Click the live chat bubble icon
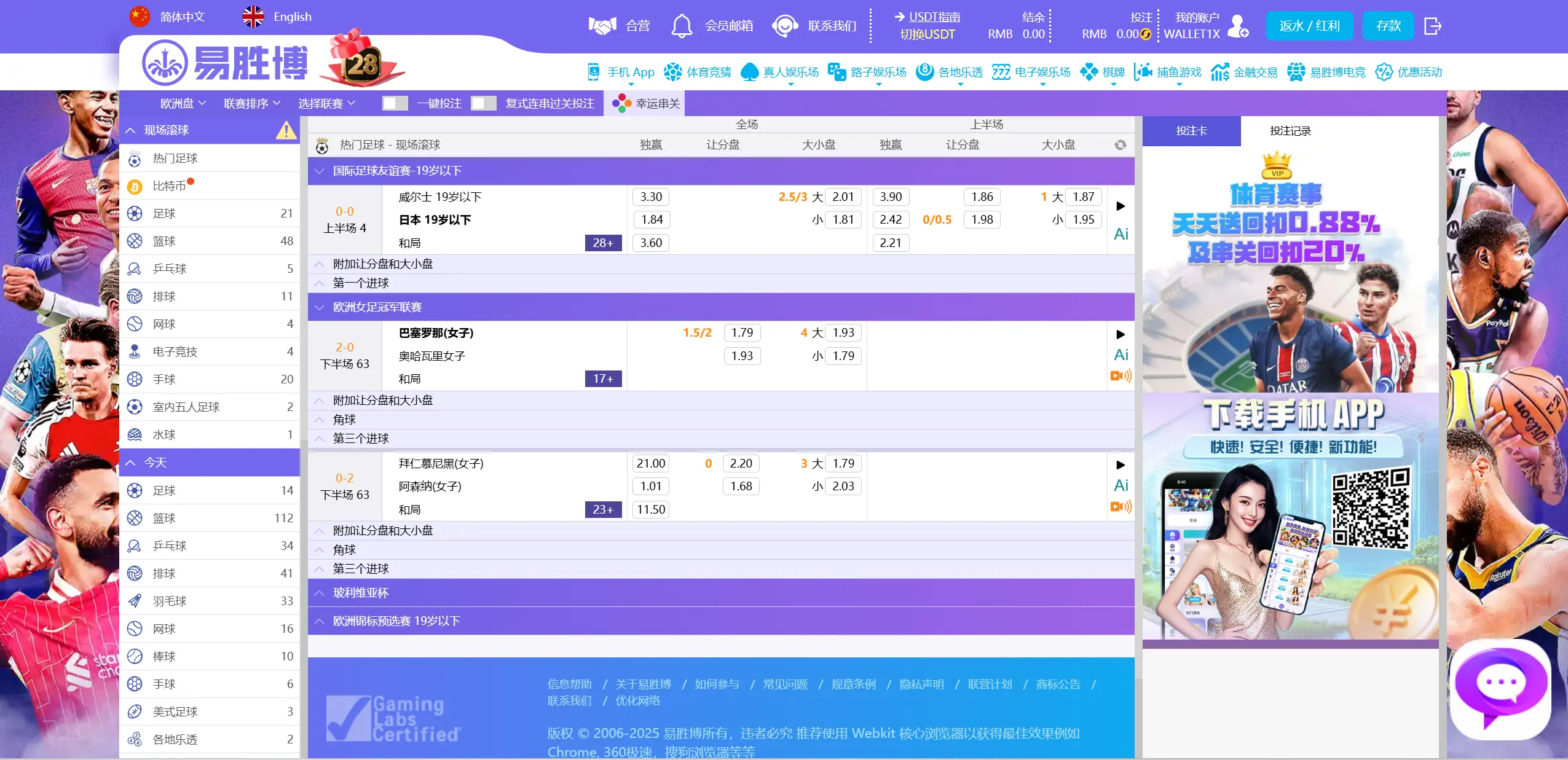The image size is (1568, 760). point(1500,686)
